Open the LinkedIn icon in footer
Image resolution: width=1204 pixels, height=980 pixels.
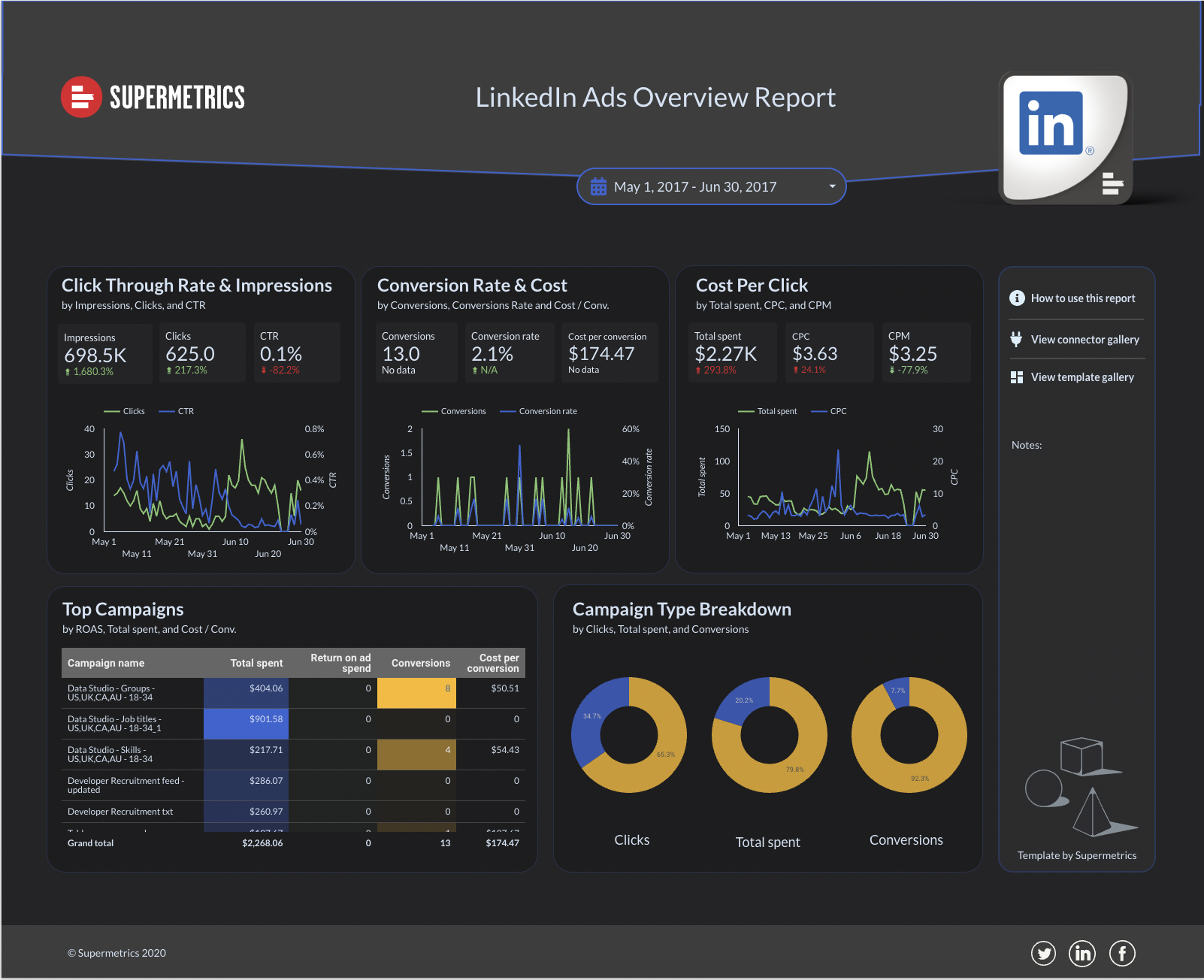1082,954
